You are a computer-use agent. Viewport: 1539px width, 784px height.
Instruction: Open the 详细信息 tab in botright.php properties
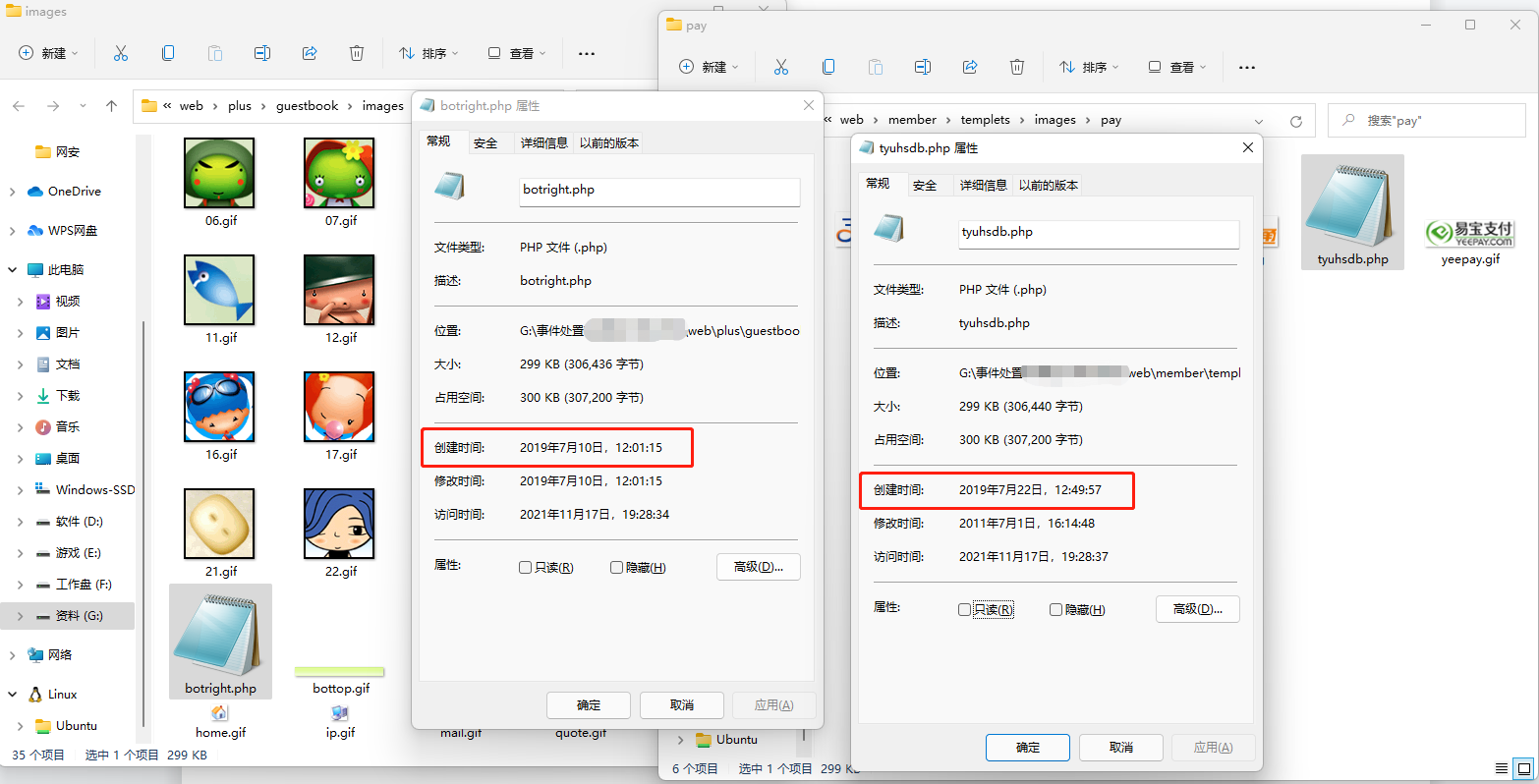[544, 141]
